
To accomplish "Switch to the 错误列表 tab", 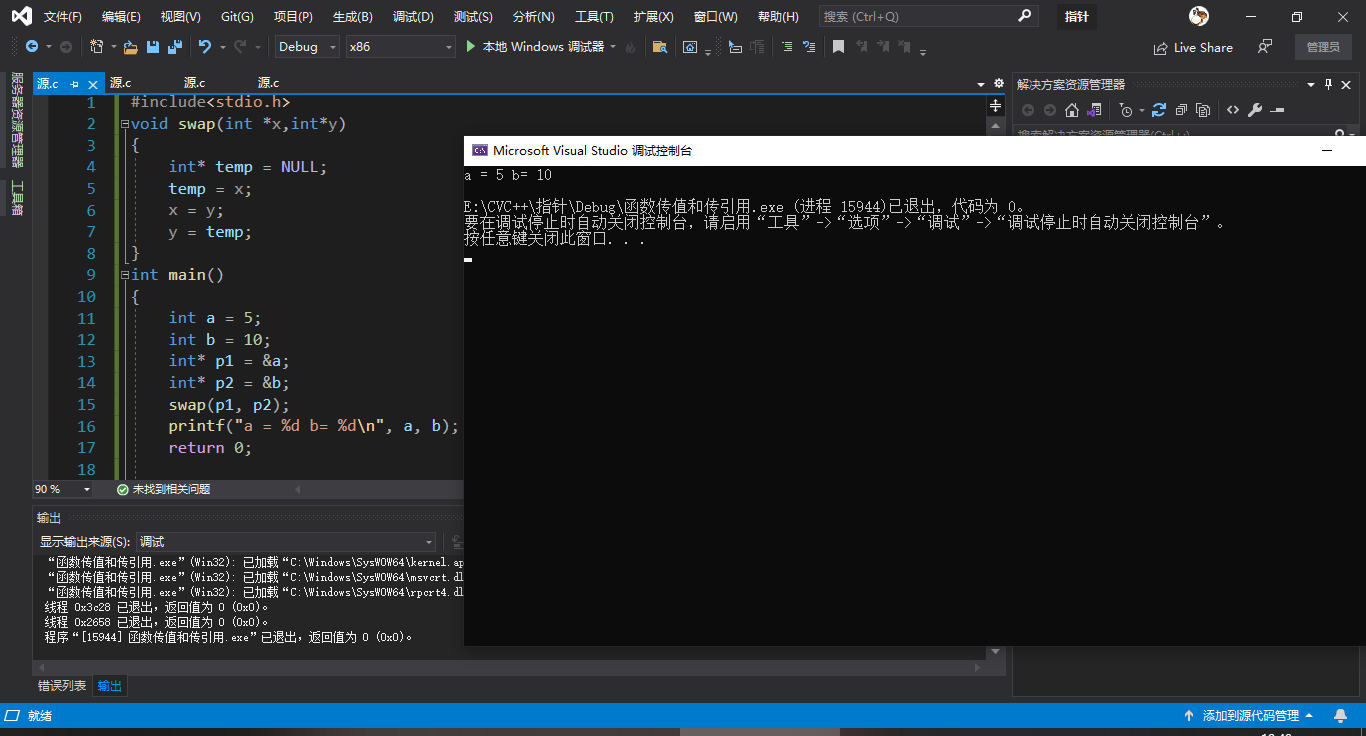I will click(x=62, y=685).
